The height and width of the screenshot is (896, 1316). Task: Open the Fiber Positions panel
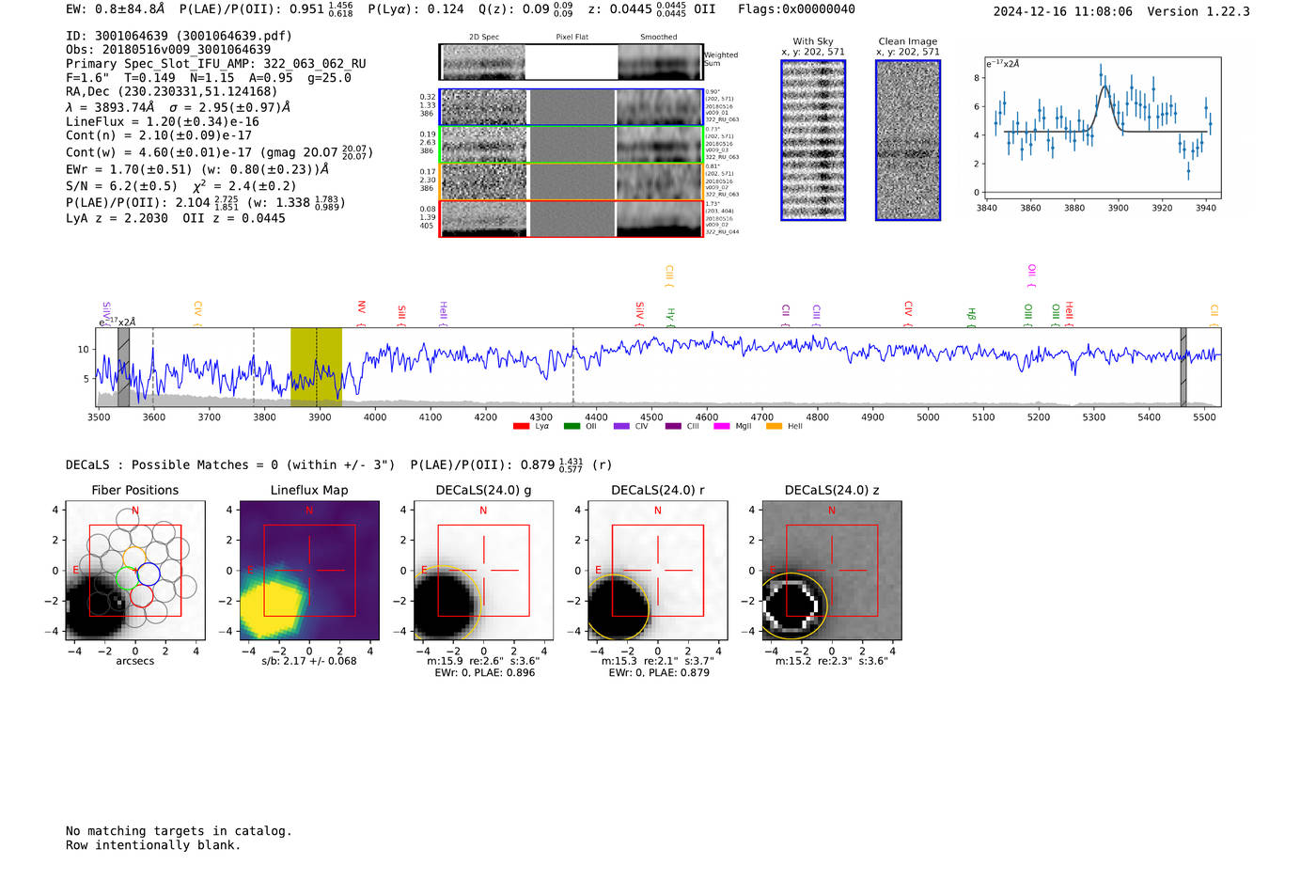(x=135, y=571)
